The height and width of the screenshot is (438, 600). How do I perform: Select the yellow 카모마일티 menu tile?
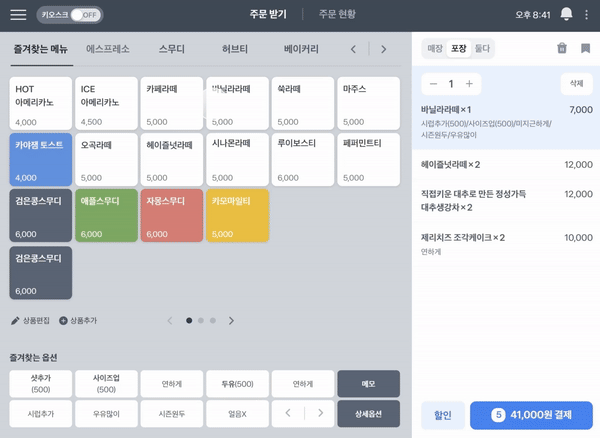(236, 215)
